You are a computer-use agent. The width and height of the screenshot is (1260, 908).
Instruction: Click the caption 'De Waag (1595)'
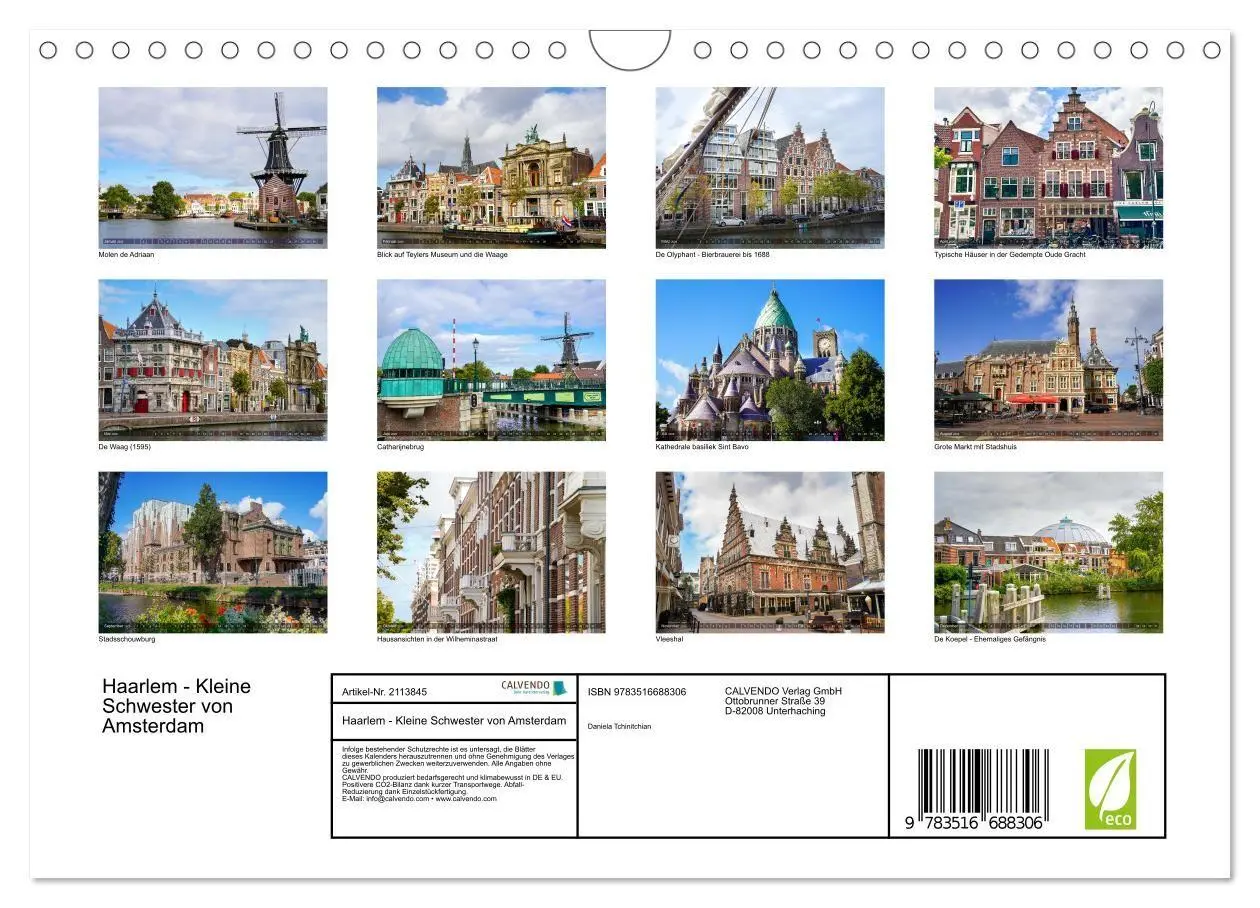tap(124, 447)
